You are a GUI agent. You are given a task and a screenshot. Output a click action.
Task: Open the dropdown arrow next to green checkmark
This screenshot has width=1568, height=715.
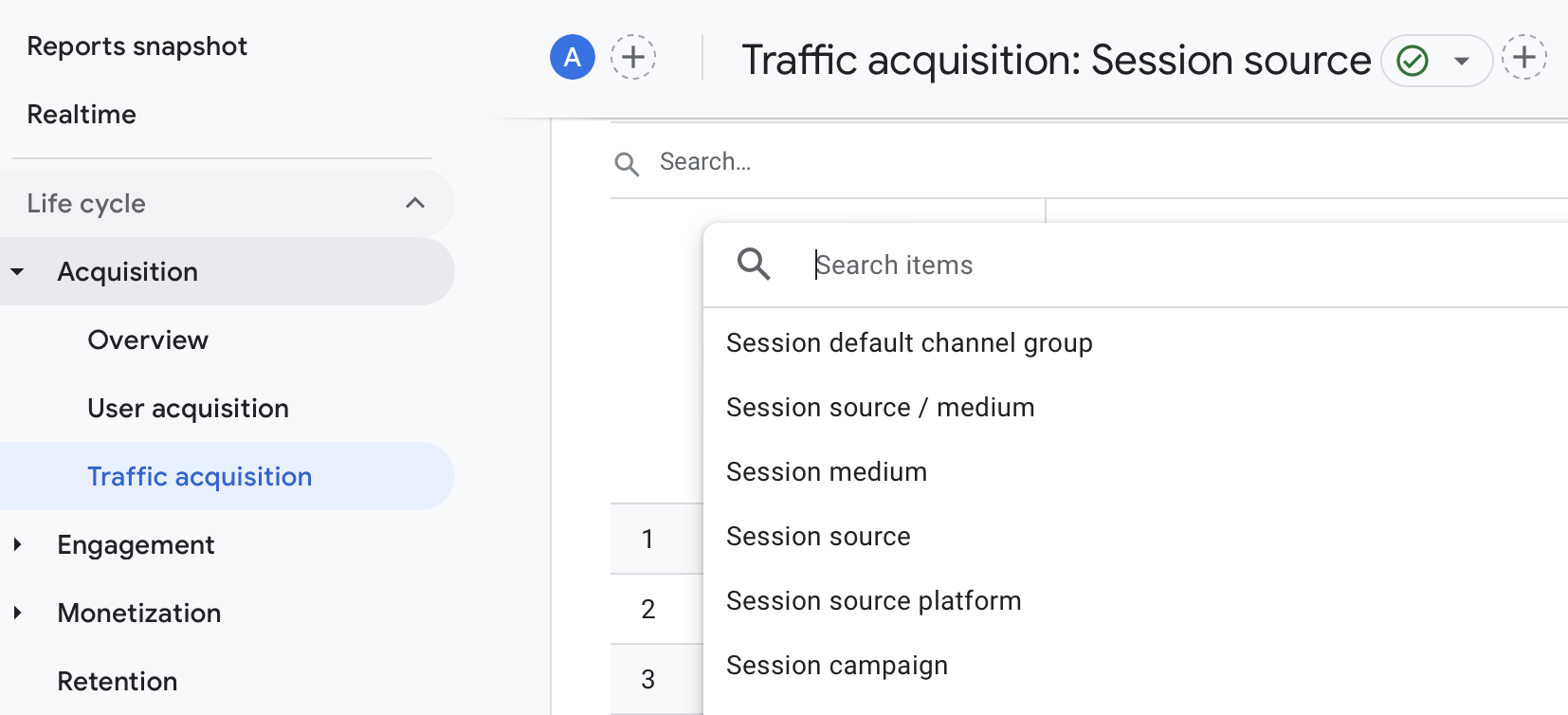(x=1462, y=61)
